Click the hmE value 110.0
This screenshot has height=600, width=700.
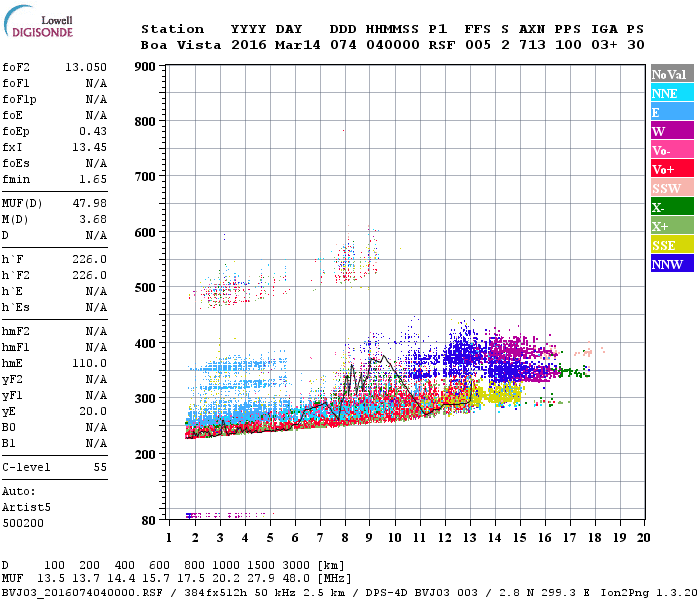(x=89, y=363)
